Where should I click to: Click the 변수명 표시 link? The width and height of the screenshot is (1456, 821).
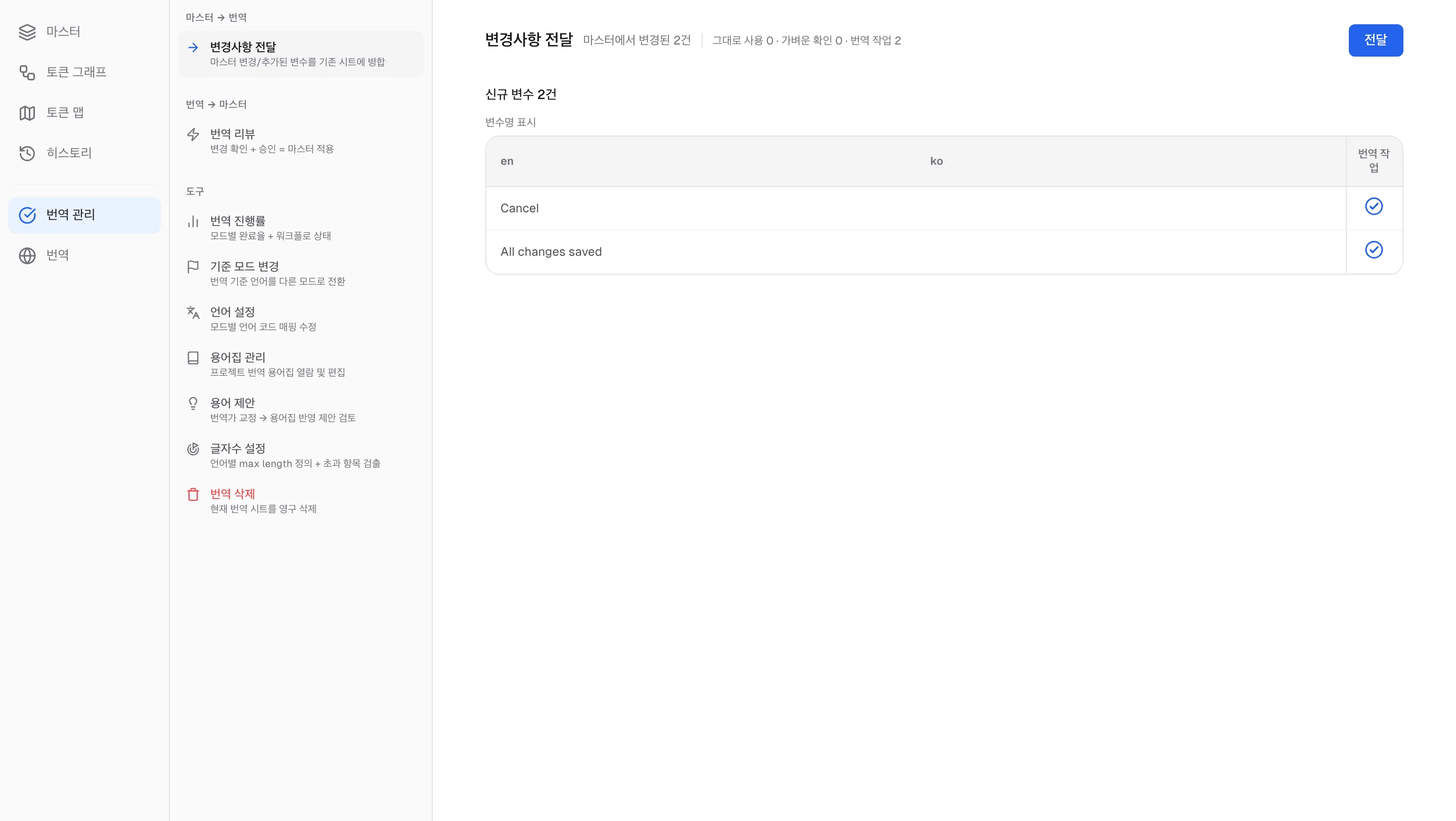(511, 123)
